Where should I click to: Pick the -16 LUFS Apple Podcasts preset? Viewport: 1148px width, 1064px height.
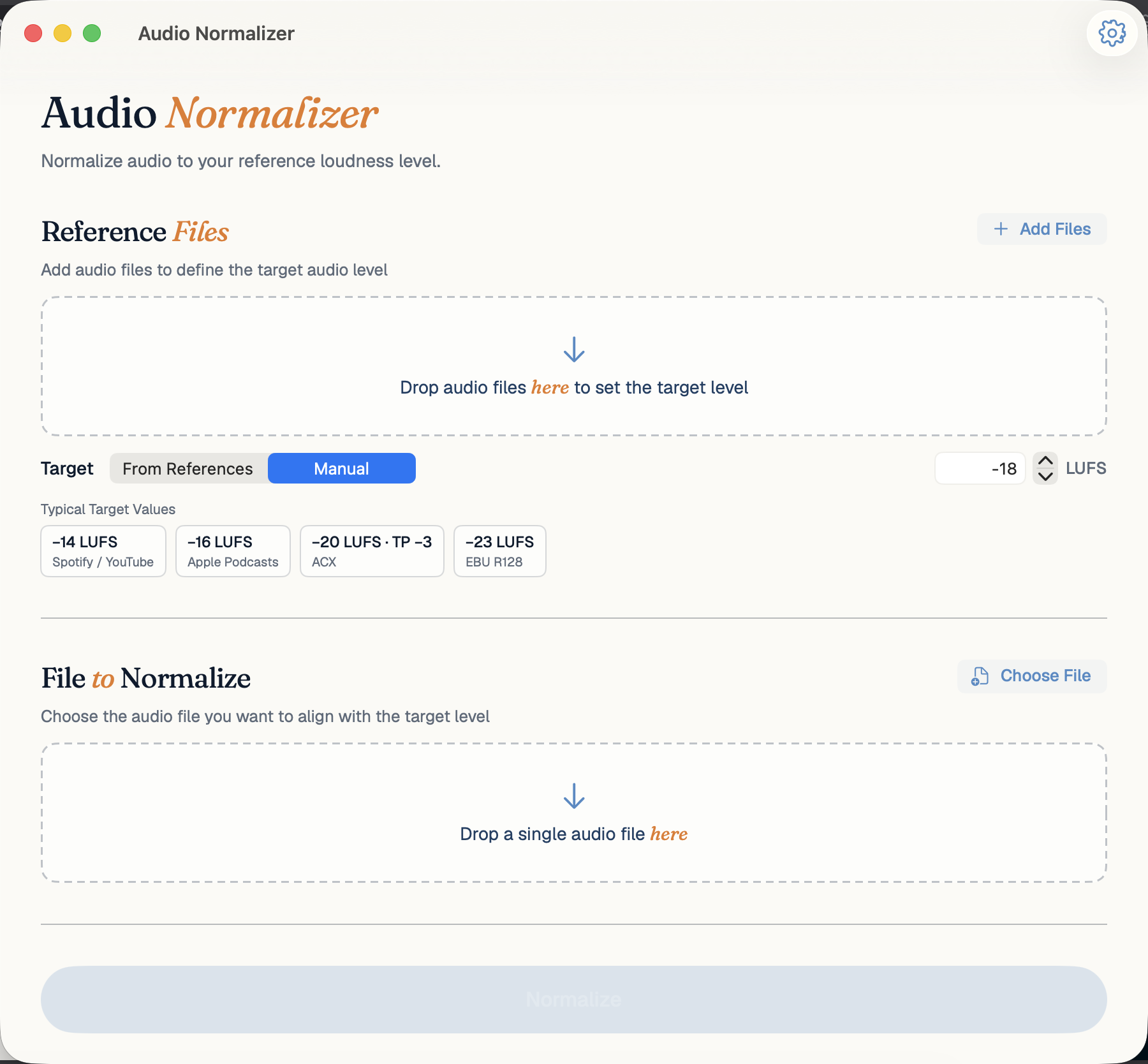(x=233, y=551)
